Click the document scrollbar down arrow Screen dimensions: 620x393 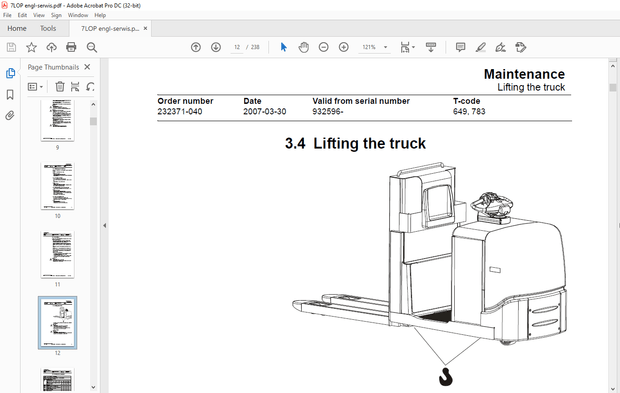click(x=613, y=388)
